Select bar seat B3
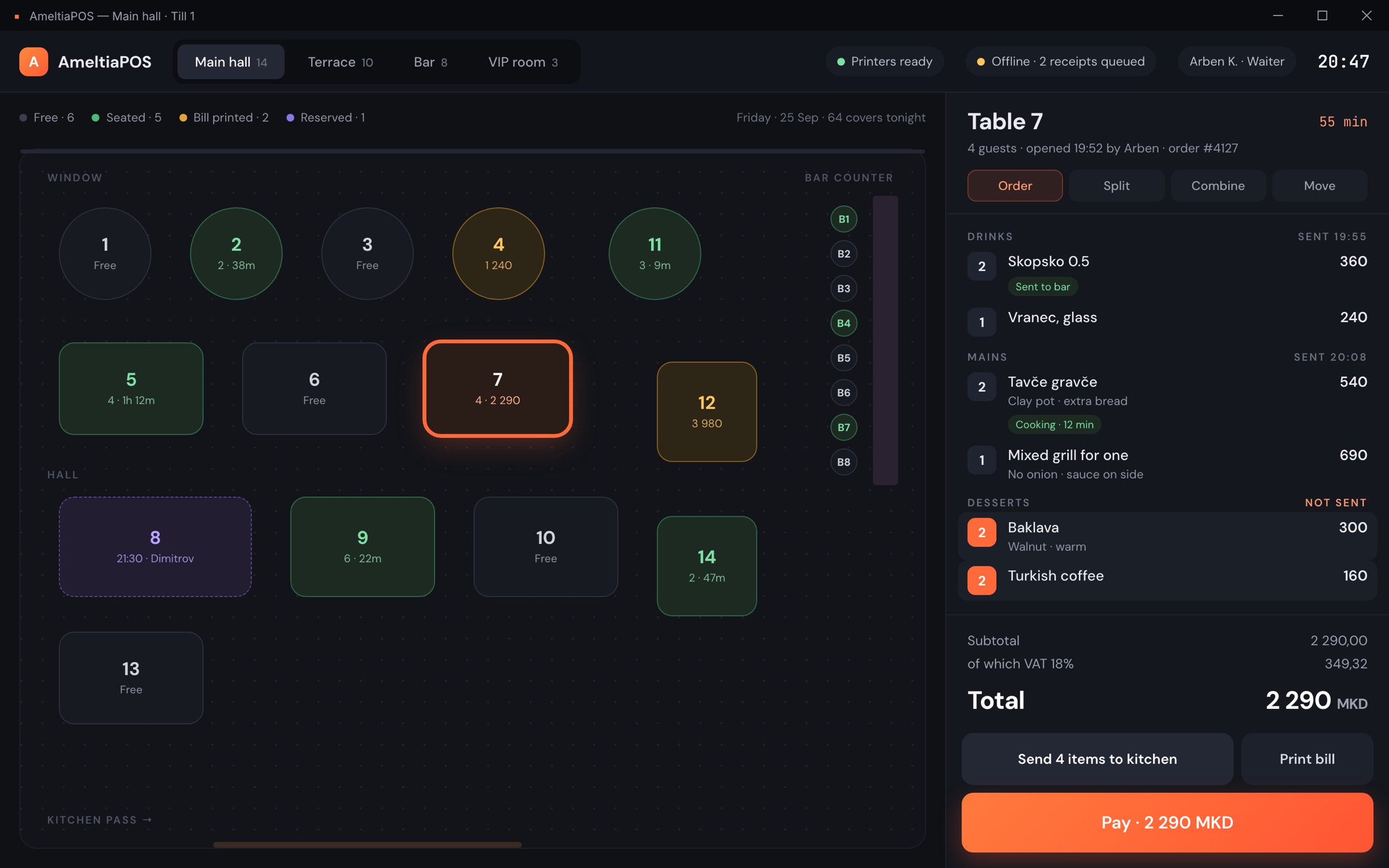 pos(844,288)
